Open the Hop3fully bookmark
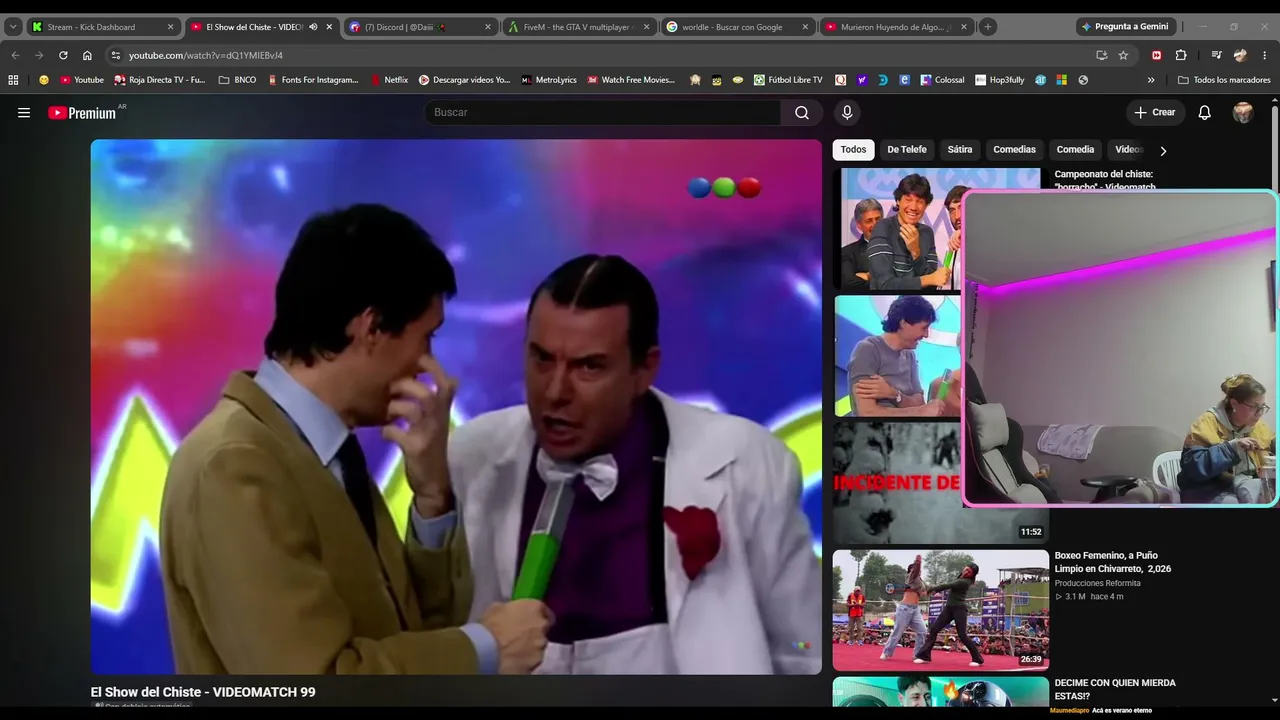This screenshot has height=720, width=1280. (1000, 80)
